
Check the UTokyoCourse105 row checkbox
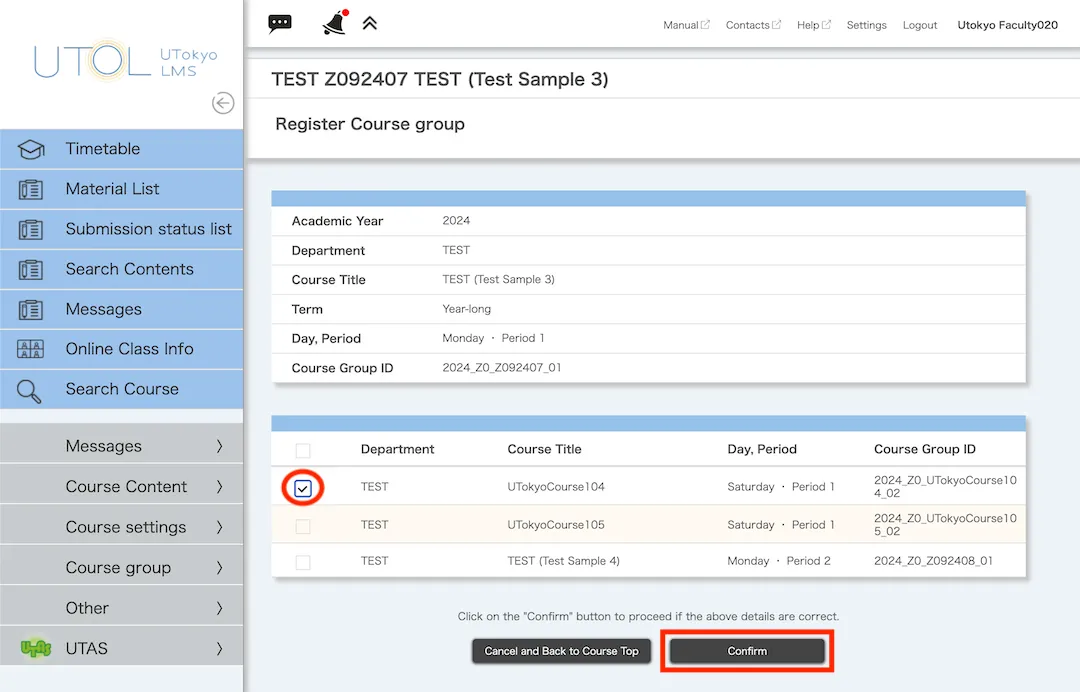point(303,526)
